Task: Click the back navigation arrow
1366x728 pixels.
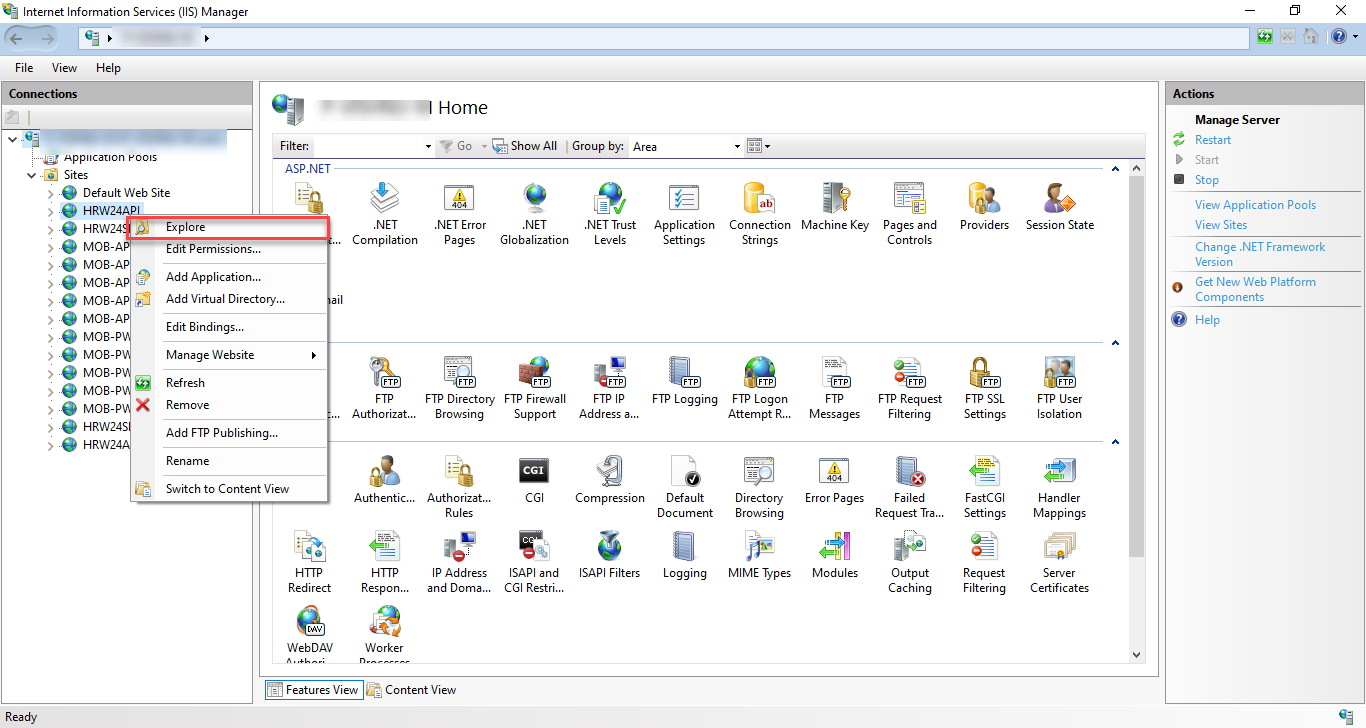Action: pyautogui.click(x=16, y=37)
